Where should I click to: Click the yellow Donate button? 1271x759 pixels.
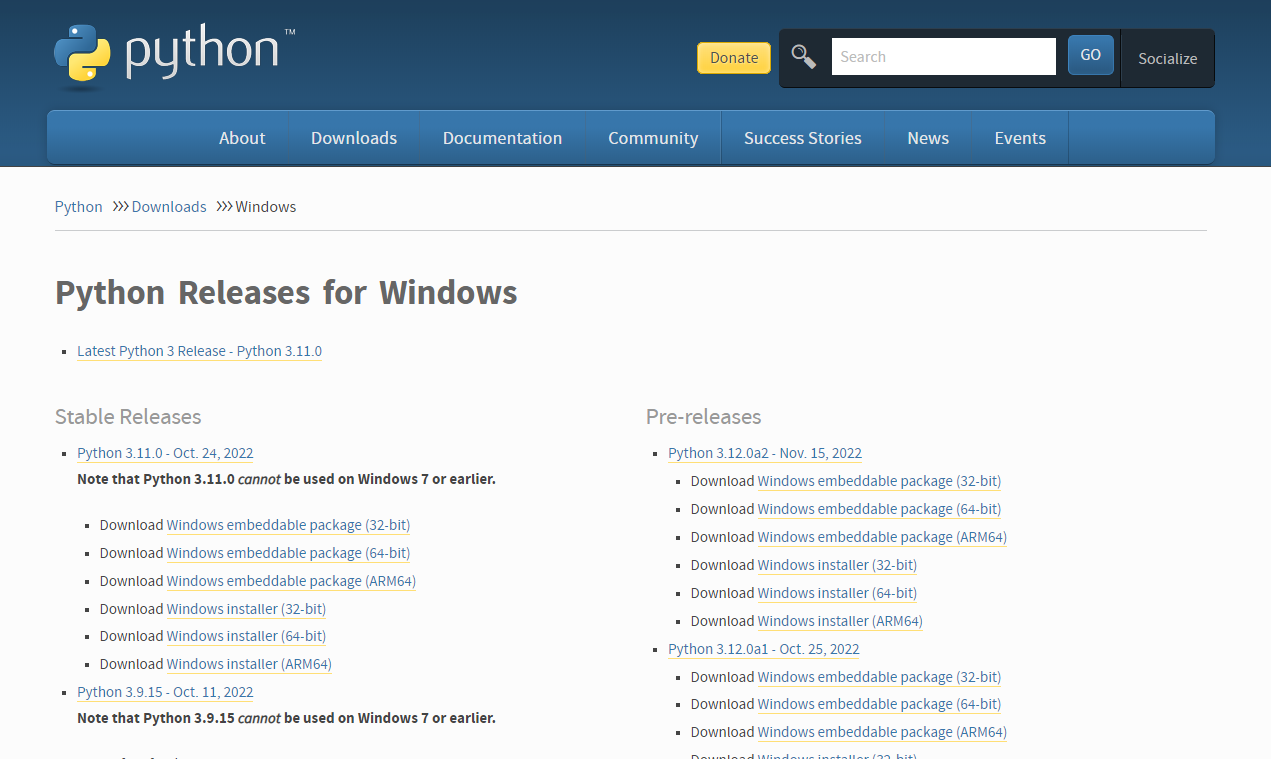[734, 58]
